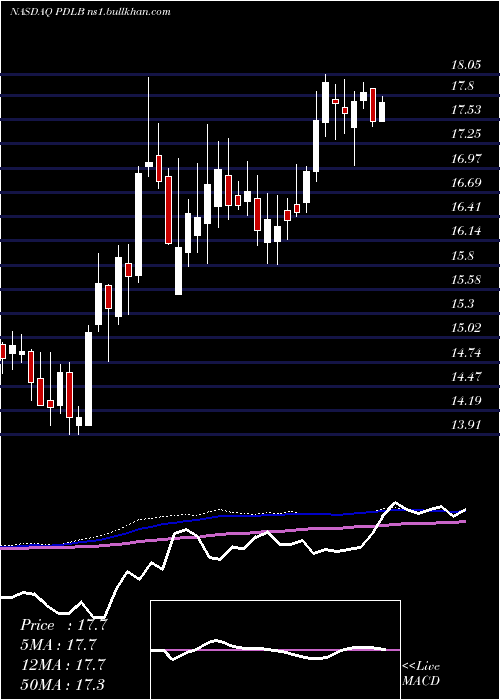The height and width of the screenshot is (700, 500).
Task: Click the 16.97 price axis label
Action: (x=467, y=158)
